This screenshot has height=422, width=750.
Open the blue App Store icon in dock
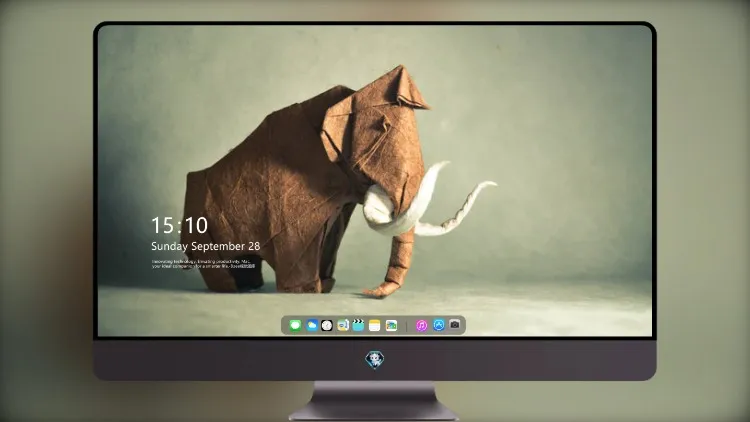click(x=439, y=325)
